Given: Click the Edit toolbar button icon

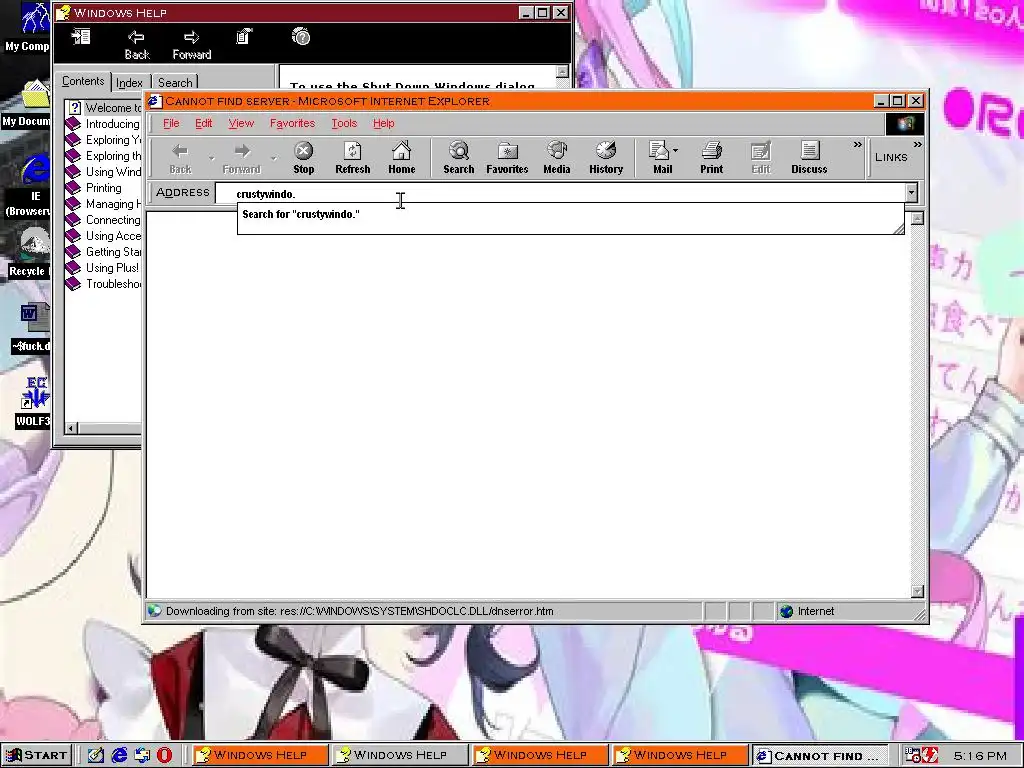Looking at the screenshot, I should (761, 158).
